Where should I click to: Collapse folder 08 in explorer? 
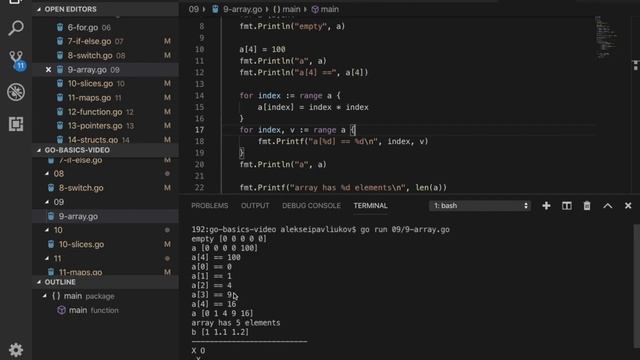coord(47,174)
